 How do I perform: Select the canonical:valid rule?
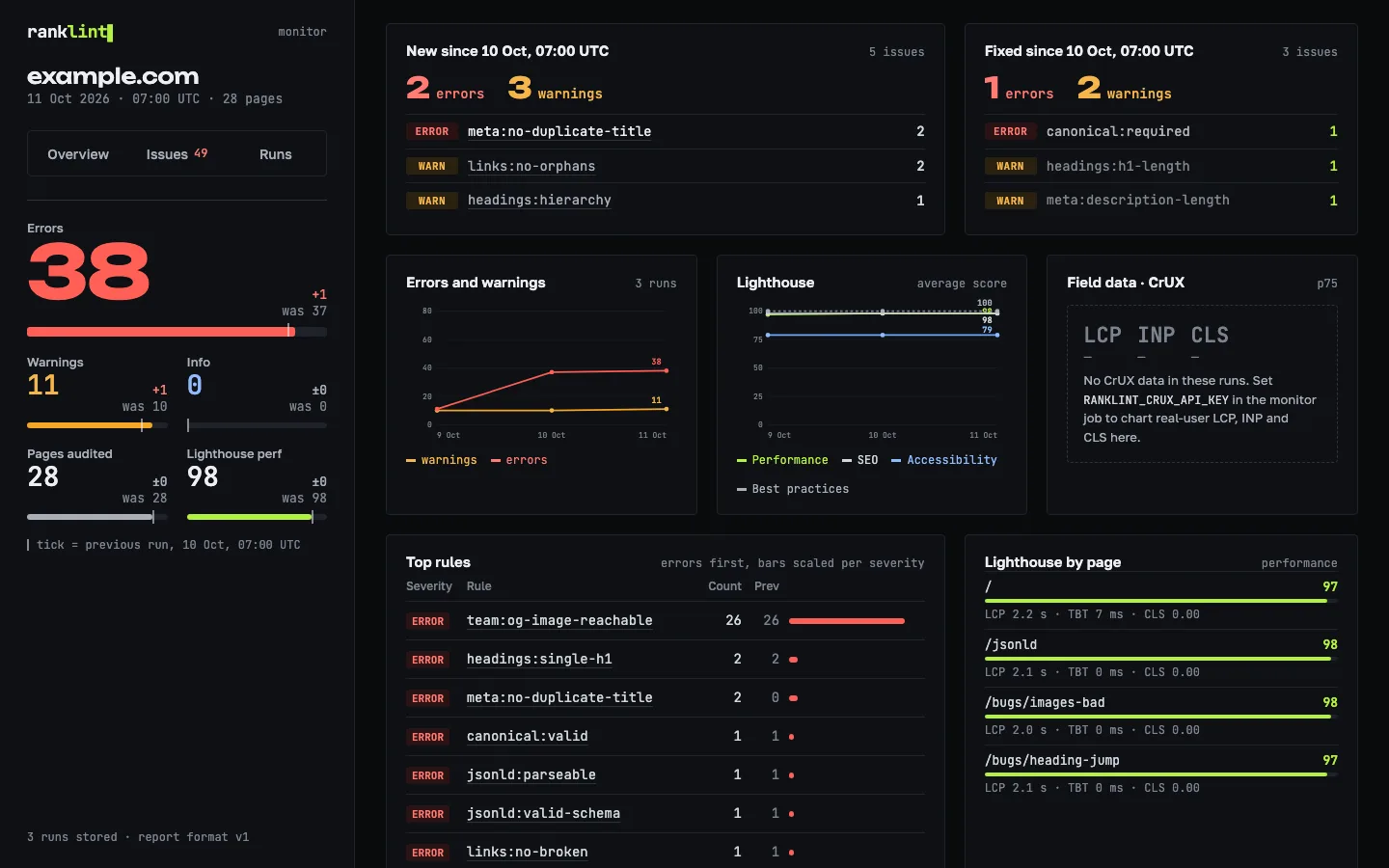528,736
